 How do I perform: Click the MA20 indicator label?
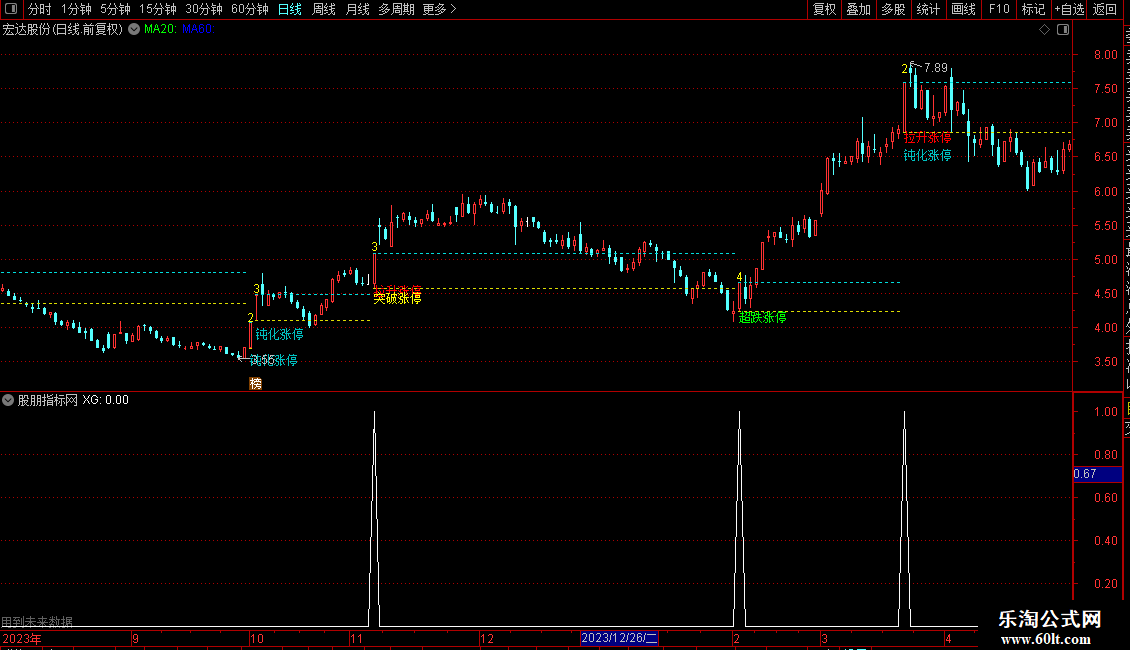[160, 29]
